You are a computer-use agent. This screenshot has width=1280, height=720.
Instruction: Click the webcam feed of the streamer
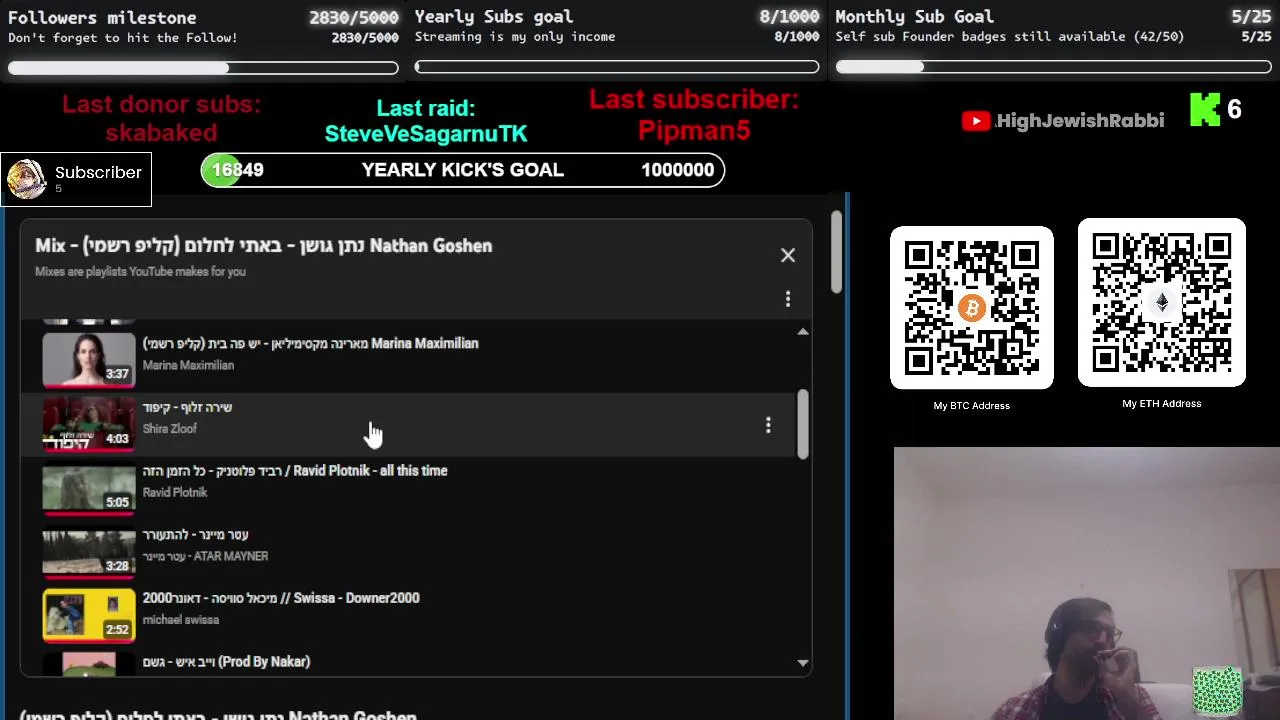tap(1087, 584)
